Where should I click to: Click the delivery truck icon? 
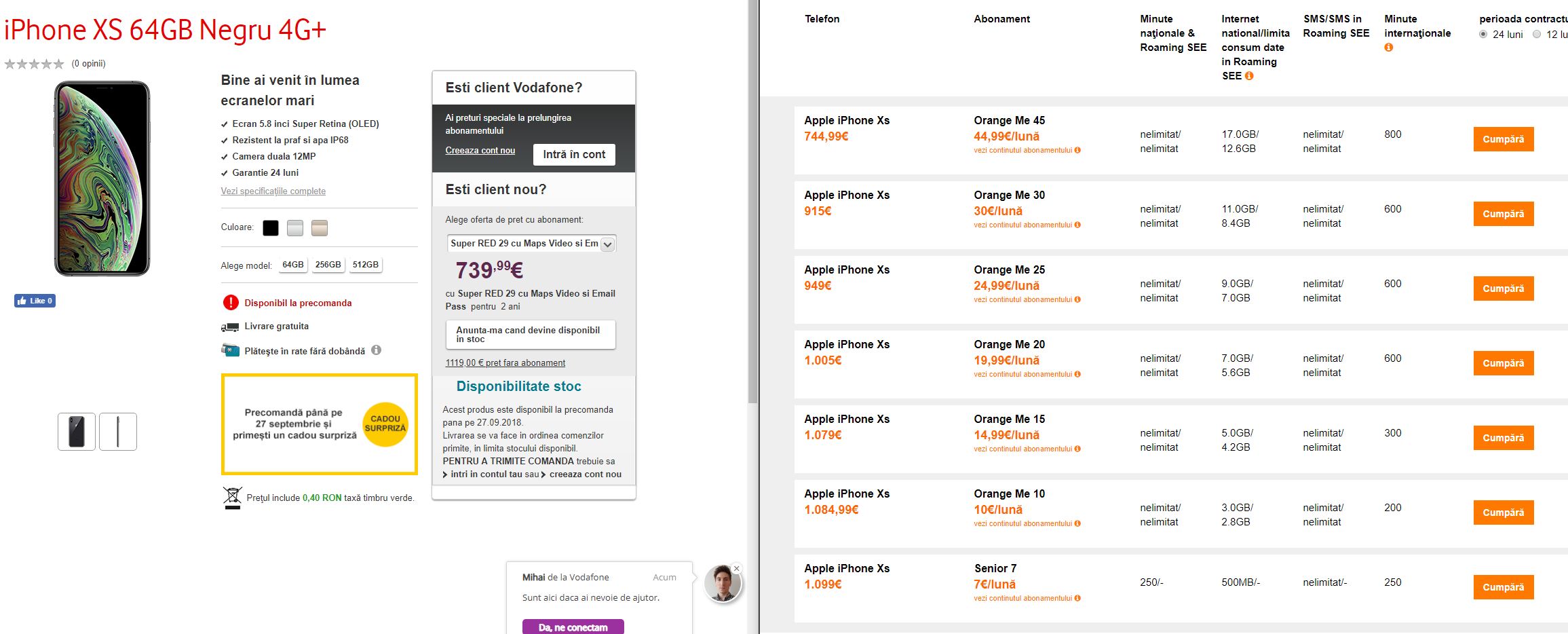[230, 327]
